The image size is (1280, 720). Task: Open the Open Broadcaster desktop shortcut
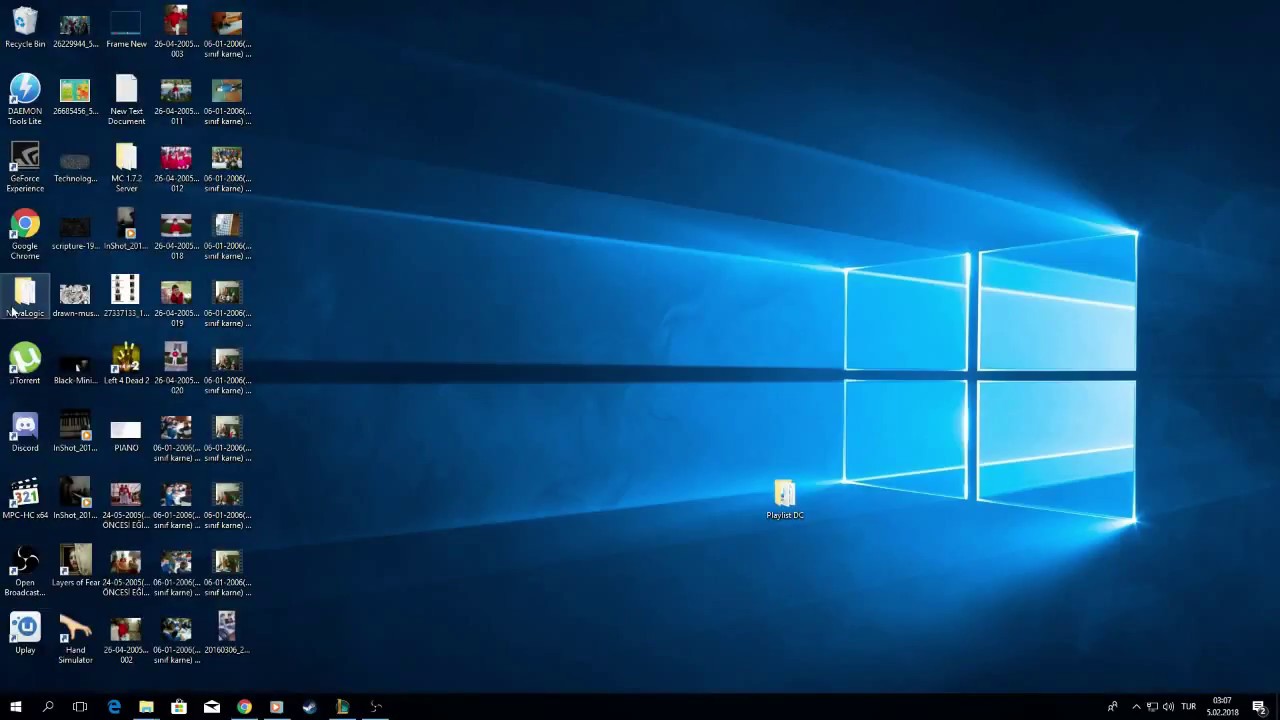[25, 570]
